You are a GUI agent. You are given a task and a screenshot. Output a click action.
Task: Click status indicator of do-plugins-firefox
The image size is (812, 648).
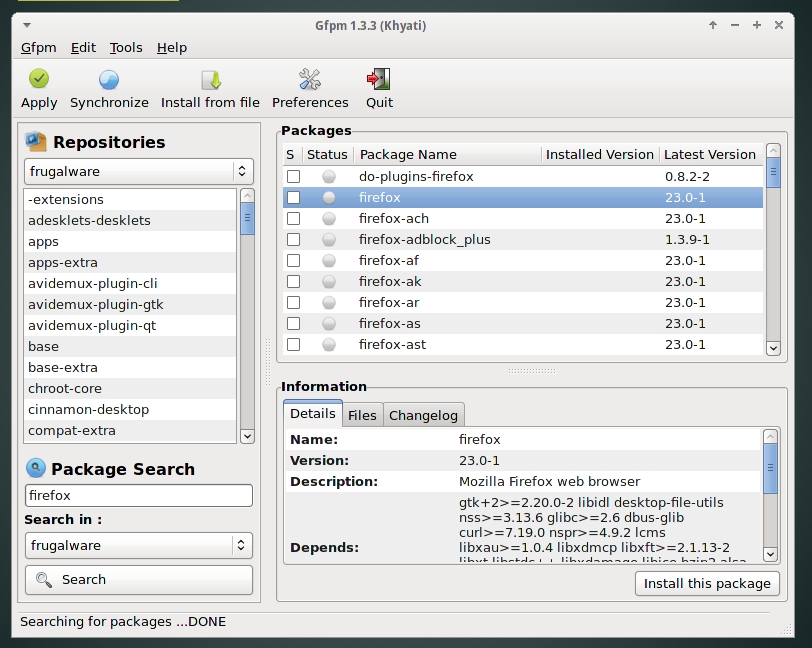(328, 177)
